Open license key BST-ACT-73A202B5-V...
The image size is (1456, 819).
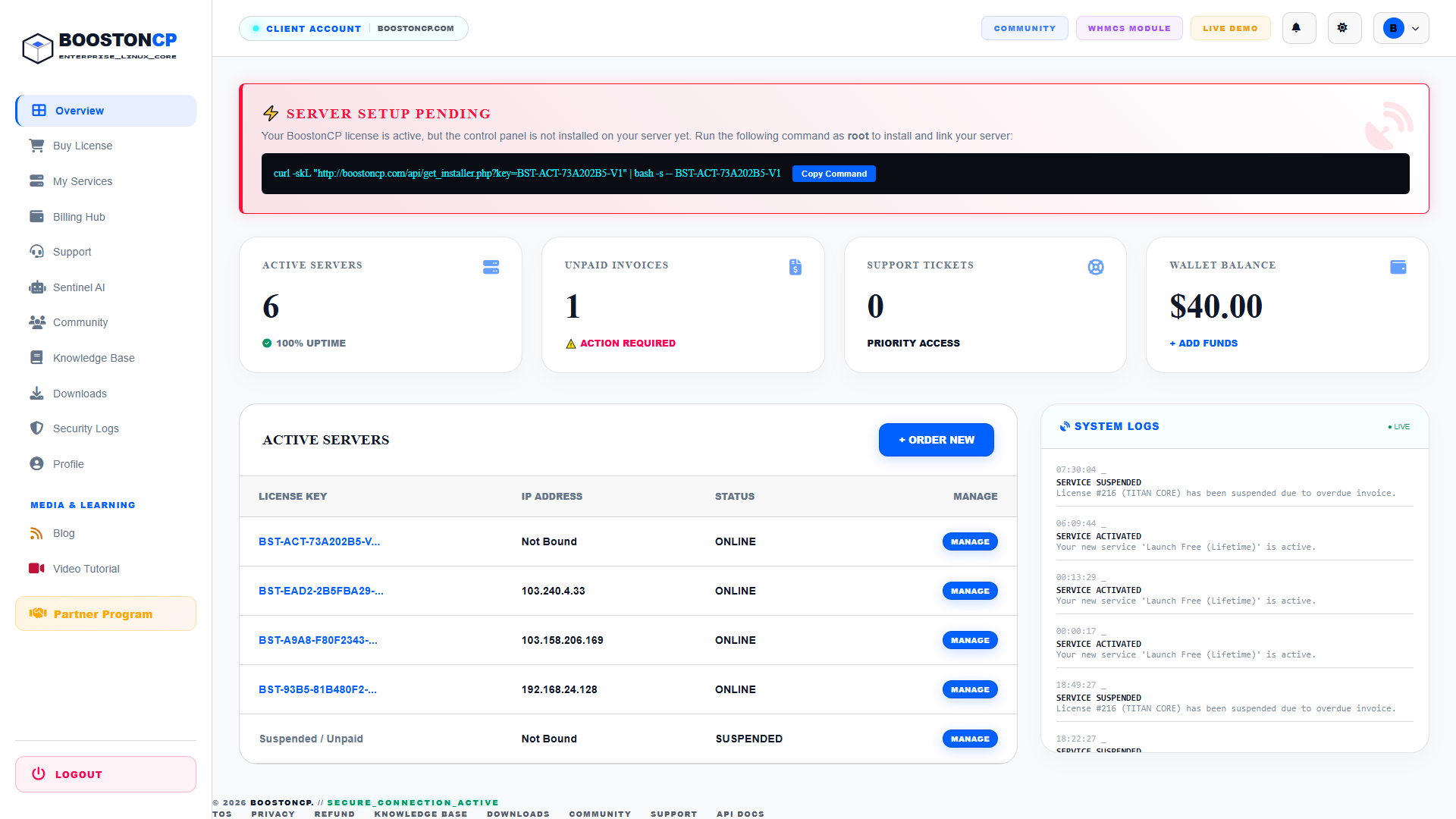(x=319, y=541)
